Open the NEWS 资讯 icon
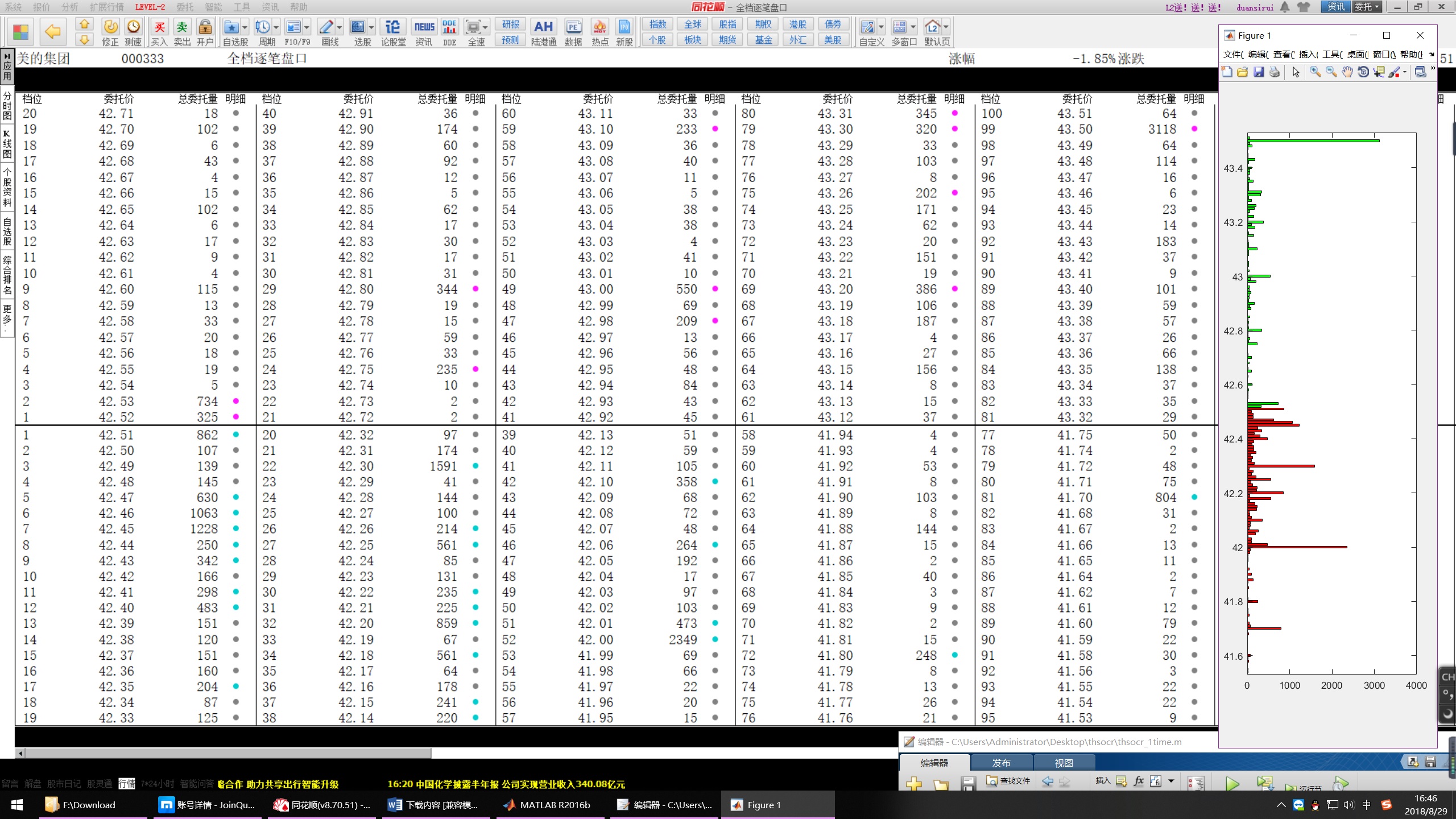The width and height of the screenshot is (1456, 819). click(424, 27)
